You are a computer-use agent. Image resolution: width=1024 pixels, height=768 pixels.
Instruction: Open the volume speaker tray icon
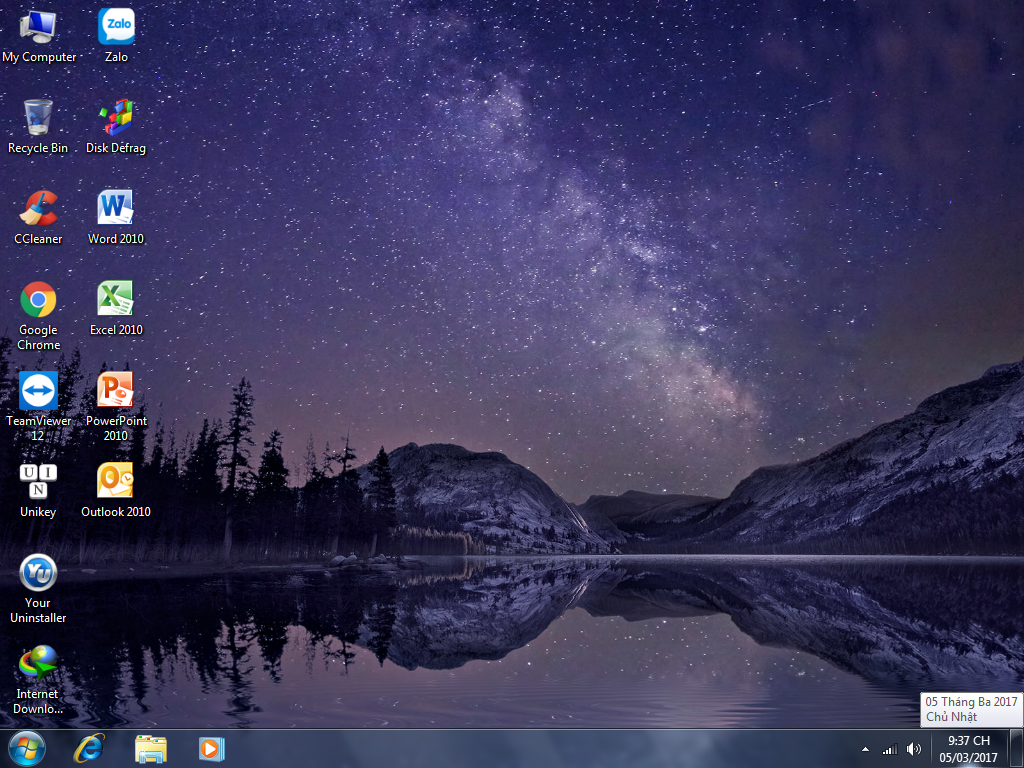click(x=914, y=749)
